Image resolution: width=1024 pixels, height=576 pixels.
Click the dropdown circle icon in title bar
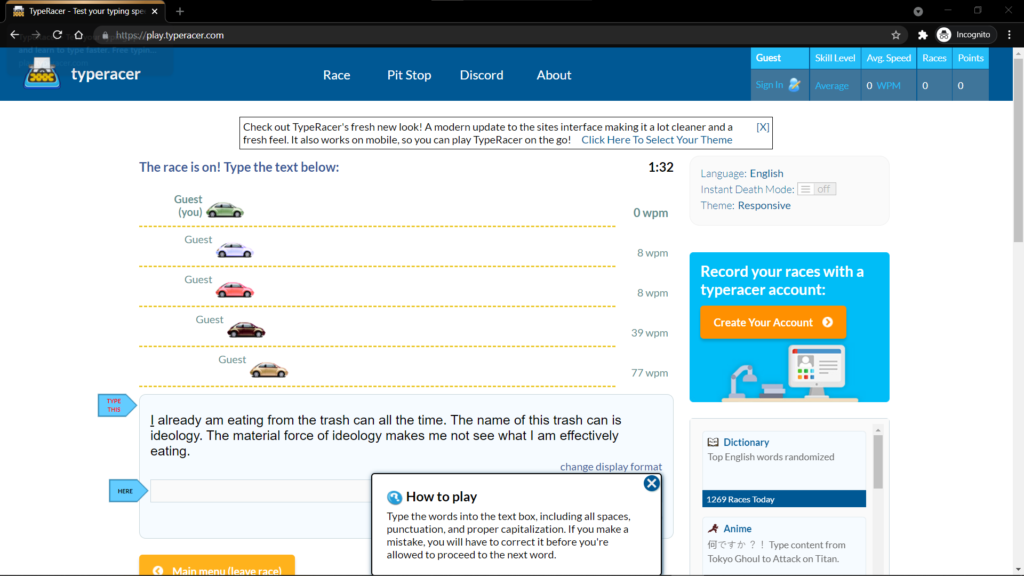pos(918,11)
